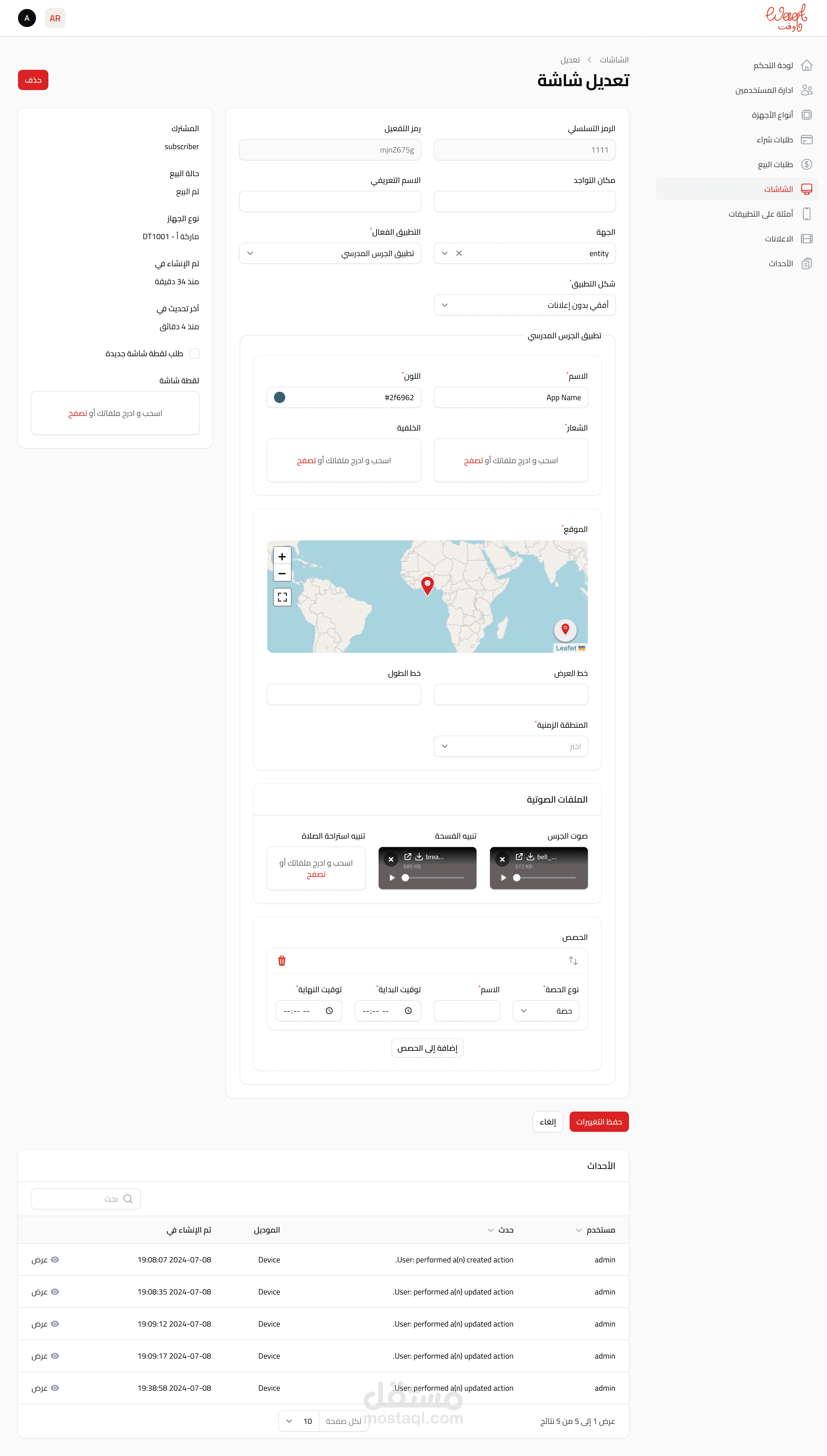Screen dimensions: 827x1456
Task: View the first event row details
Action: click(46, 1260)
